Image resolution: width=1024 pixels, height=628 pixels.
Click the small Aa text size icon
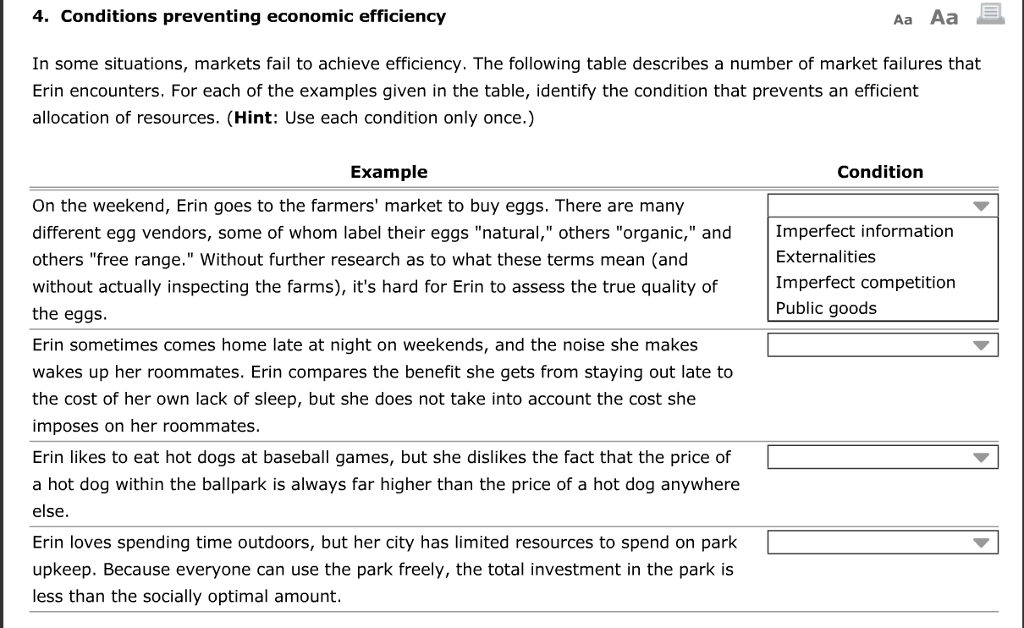tap(902, 17)
